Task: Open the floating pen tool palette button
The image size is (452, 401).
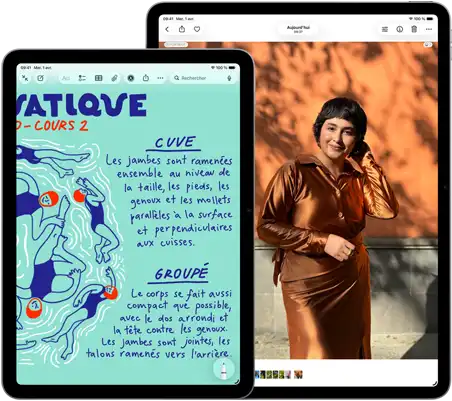Action: (224, 369)
